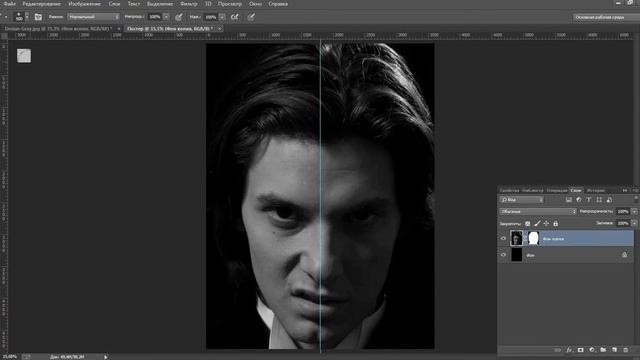640x360 pixels.
Task: Click the link layers icon
Action: (x=558, y=350)
